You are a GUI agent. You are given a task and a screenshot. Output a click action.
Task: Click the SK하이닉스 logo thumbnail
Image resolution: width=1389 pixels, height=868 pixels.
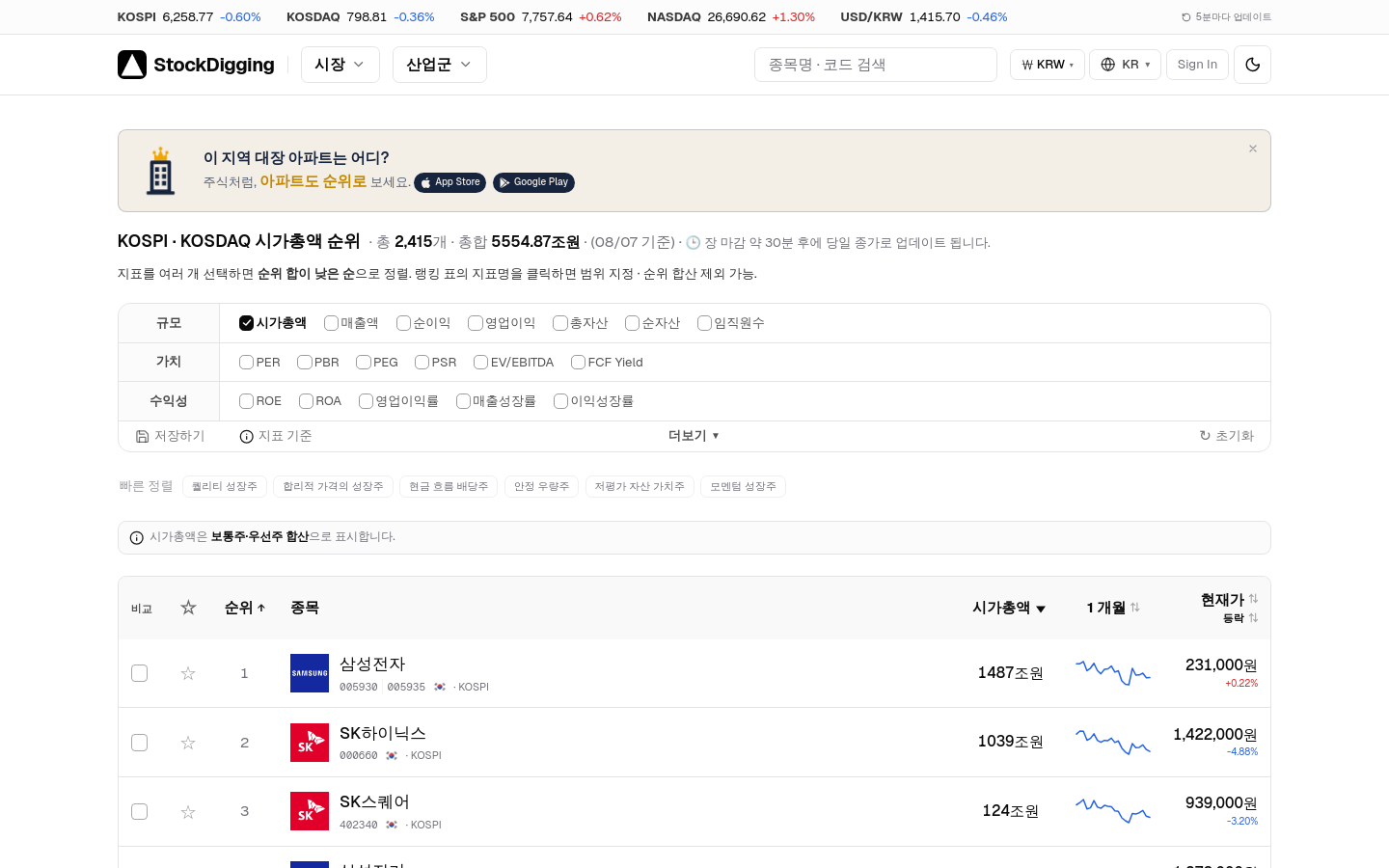(x=310, y=743)
